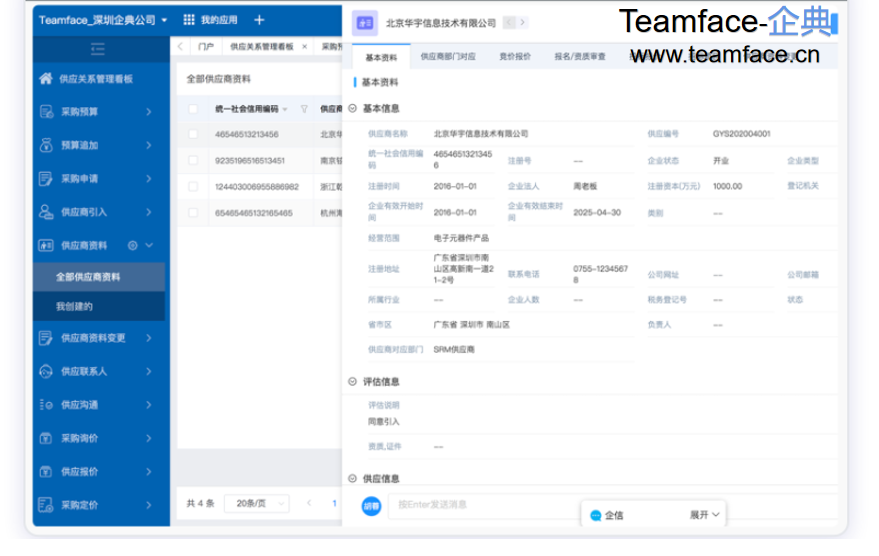Open the 20条/页 page size dropdown
879x556 pixels.
coord(257,503)
